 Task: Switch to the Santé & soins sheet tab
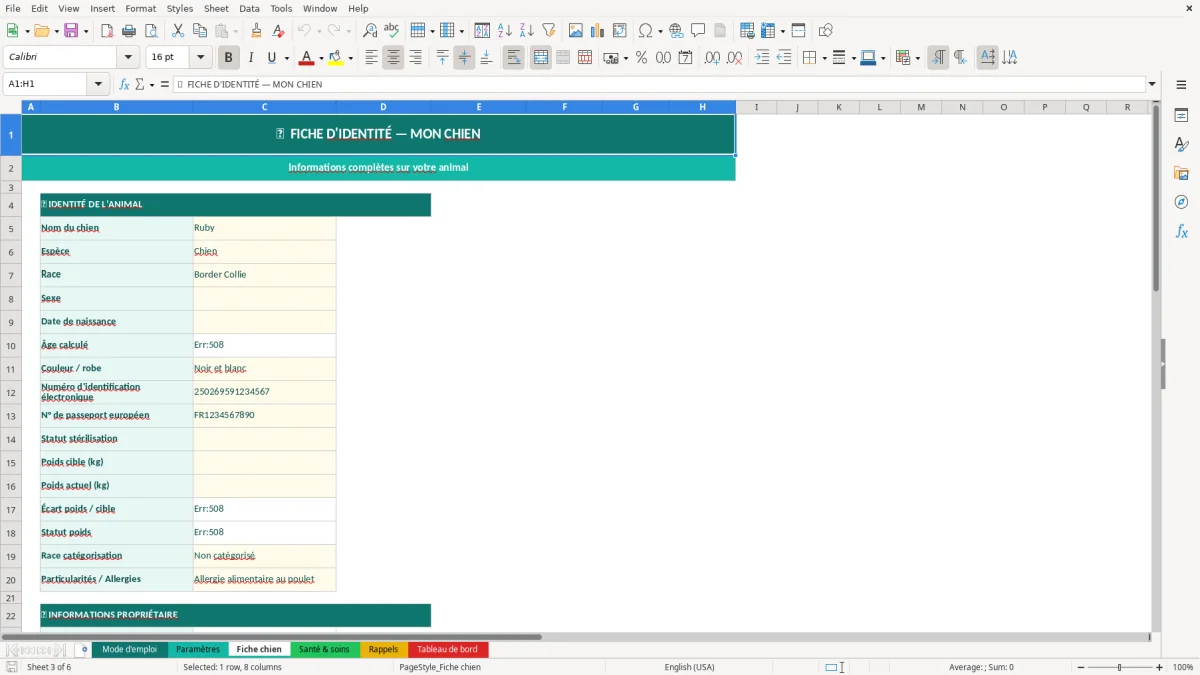point(324,649)
